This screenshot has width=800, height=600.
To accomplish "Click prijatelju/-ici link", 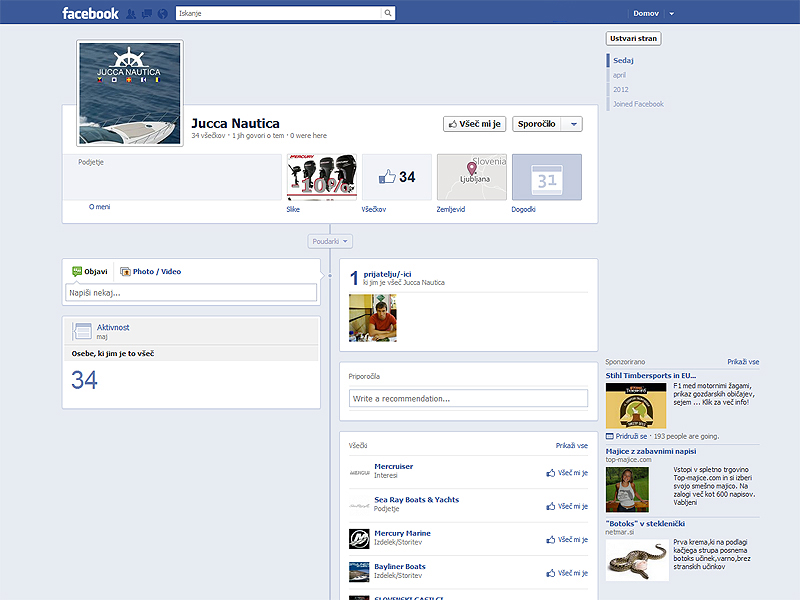I will 387,274.
